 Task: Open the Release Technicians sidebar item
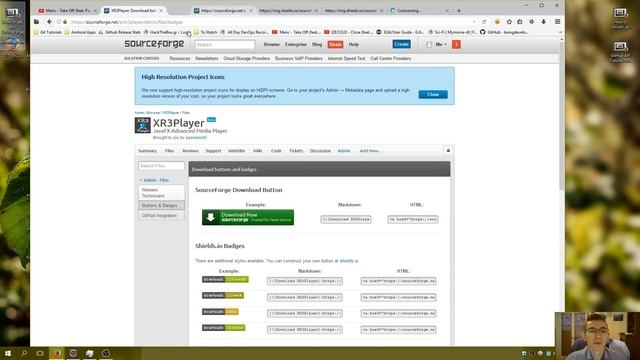click(162, 193)
